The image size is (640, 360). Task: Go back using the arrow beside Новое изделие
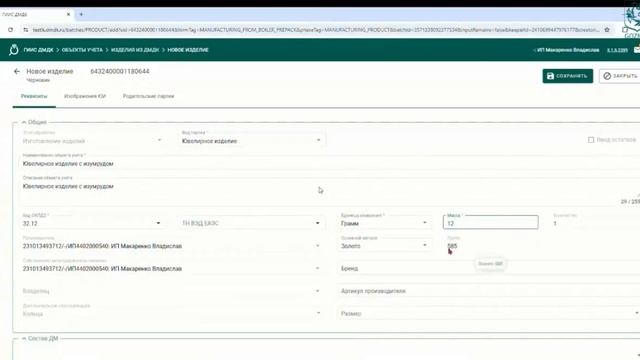17,71
